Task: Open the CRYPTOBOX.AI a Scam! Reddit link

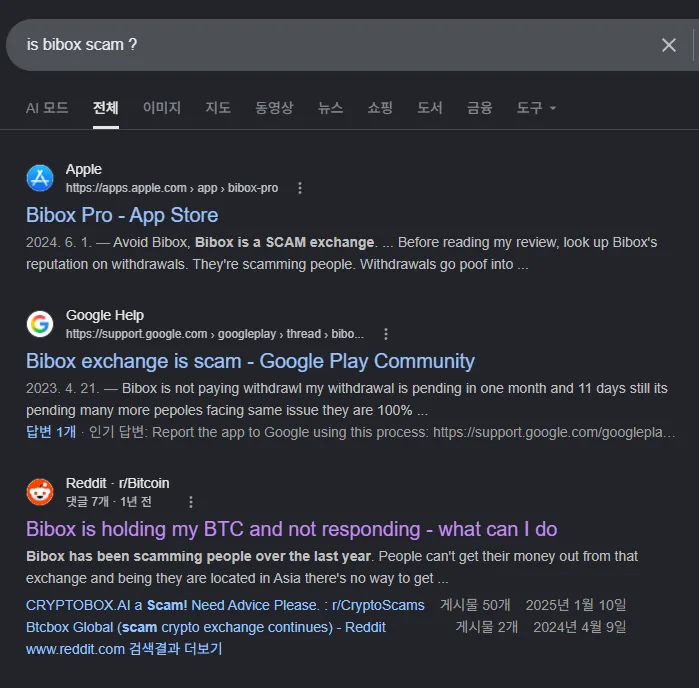Action: point(225,605)
